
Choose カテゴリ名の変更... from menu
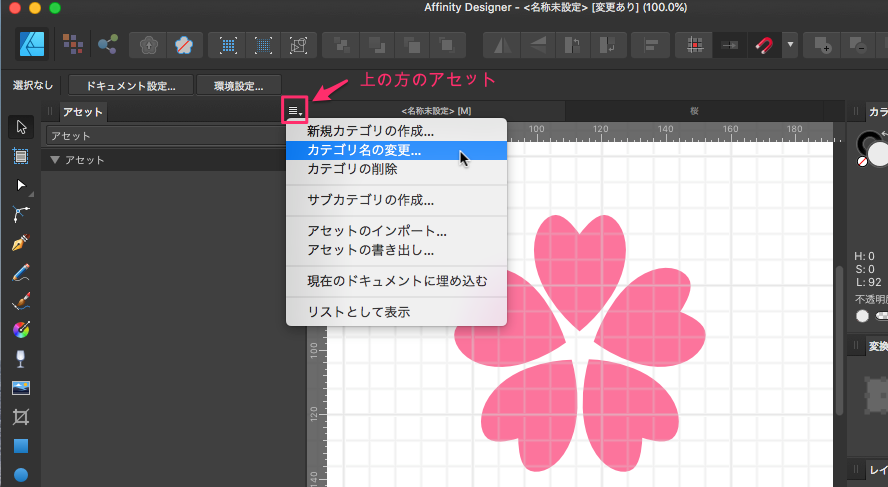pyautogui.click(x=364, y=151)
